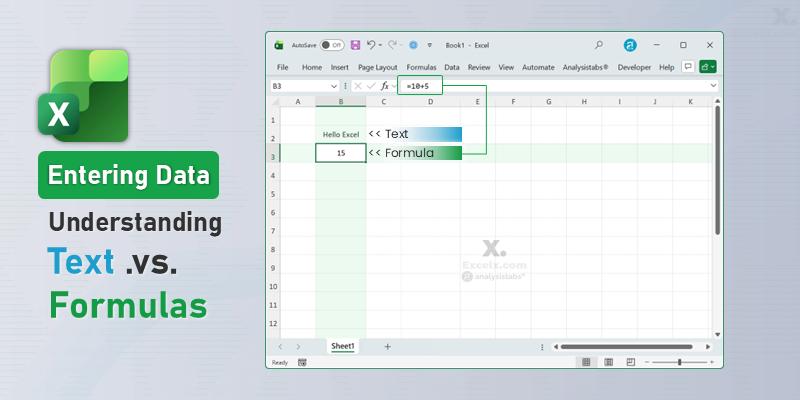Switch to the Review tab
Screen dimensions: 800x400
479,67
